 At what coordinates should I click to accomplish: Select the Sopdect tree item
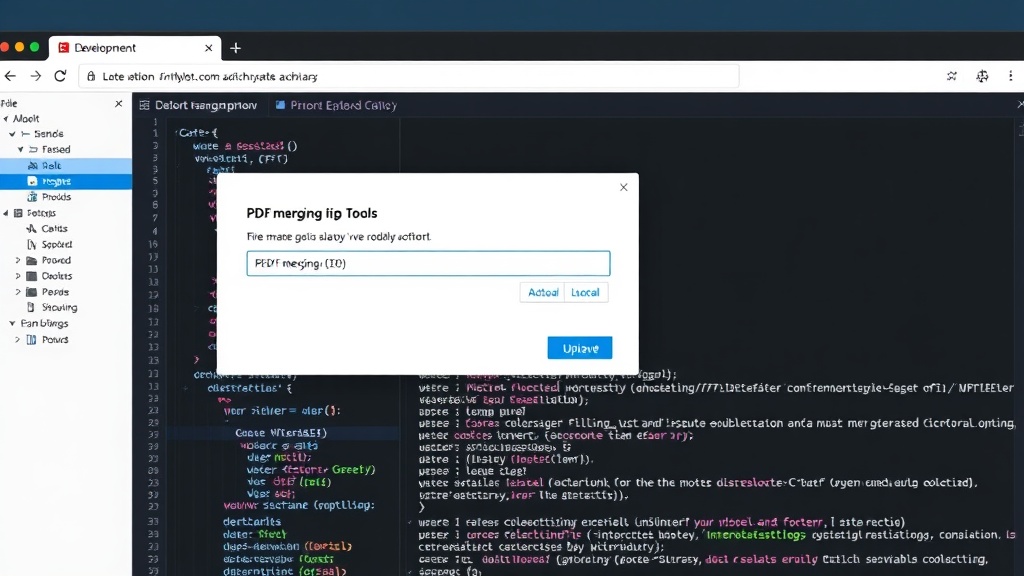click(x=57, y=244)
